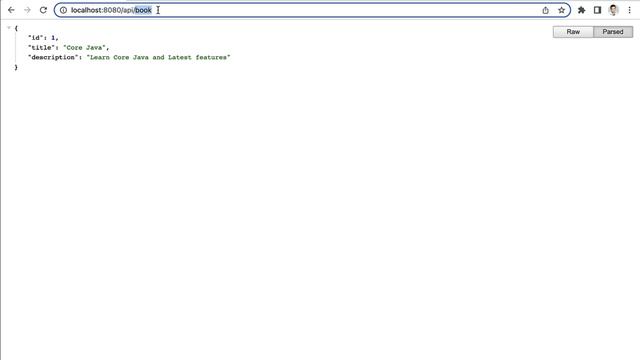The image size is (640, 360).
Task: Click the "id" key
Action: [x=36, y=38]
